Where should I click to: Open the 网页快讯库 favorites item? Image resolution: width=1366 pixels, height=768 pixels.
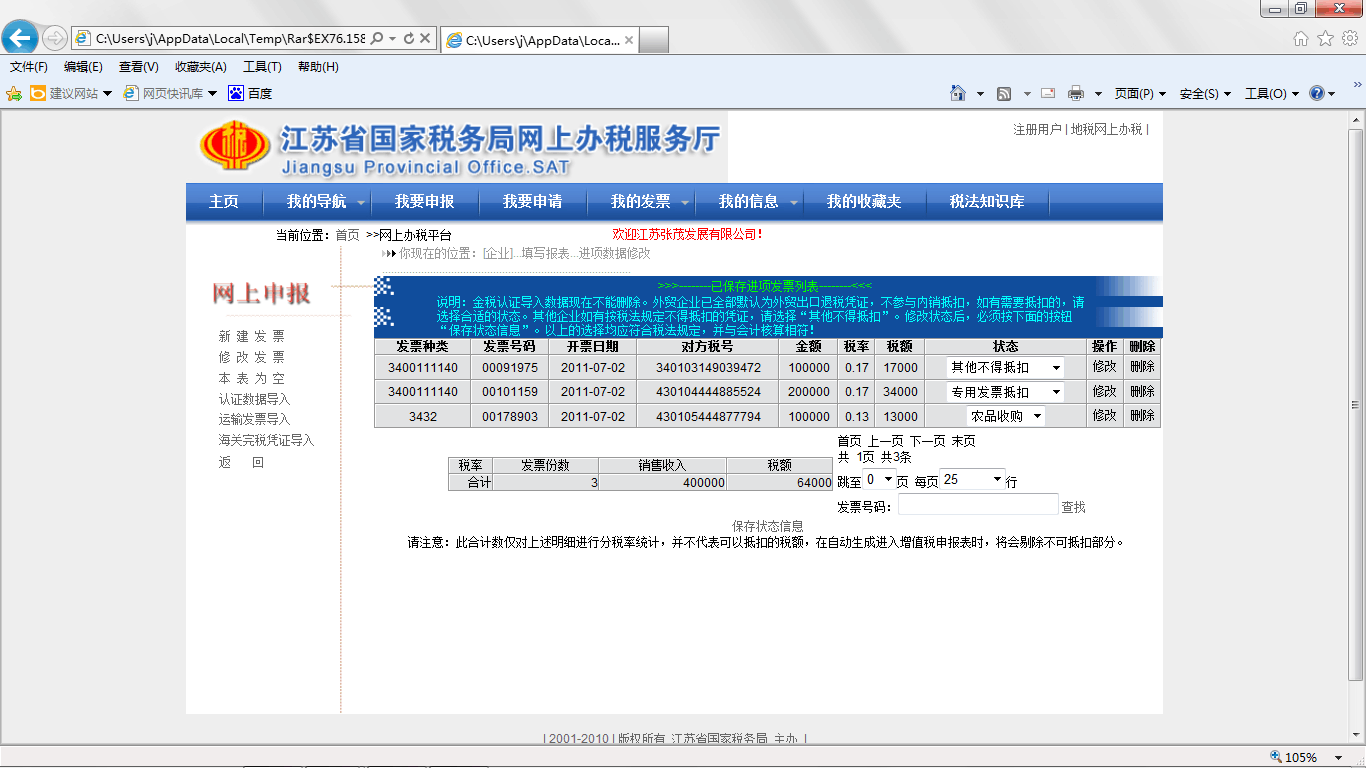[170, 93]
